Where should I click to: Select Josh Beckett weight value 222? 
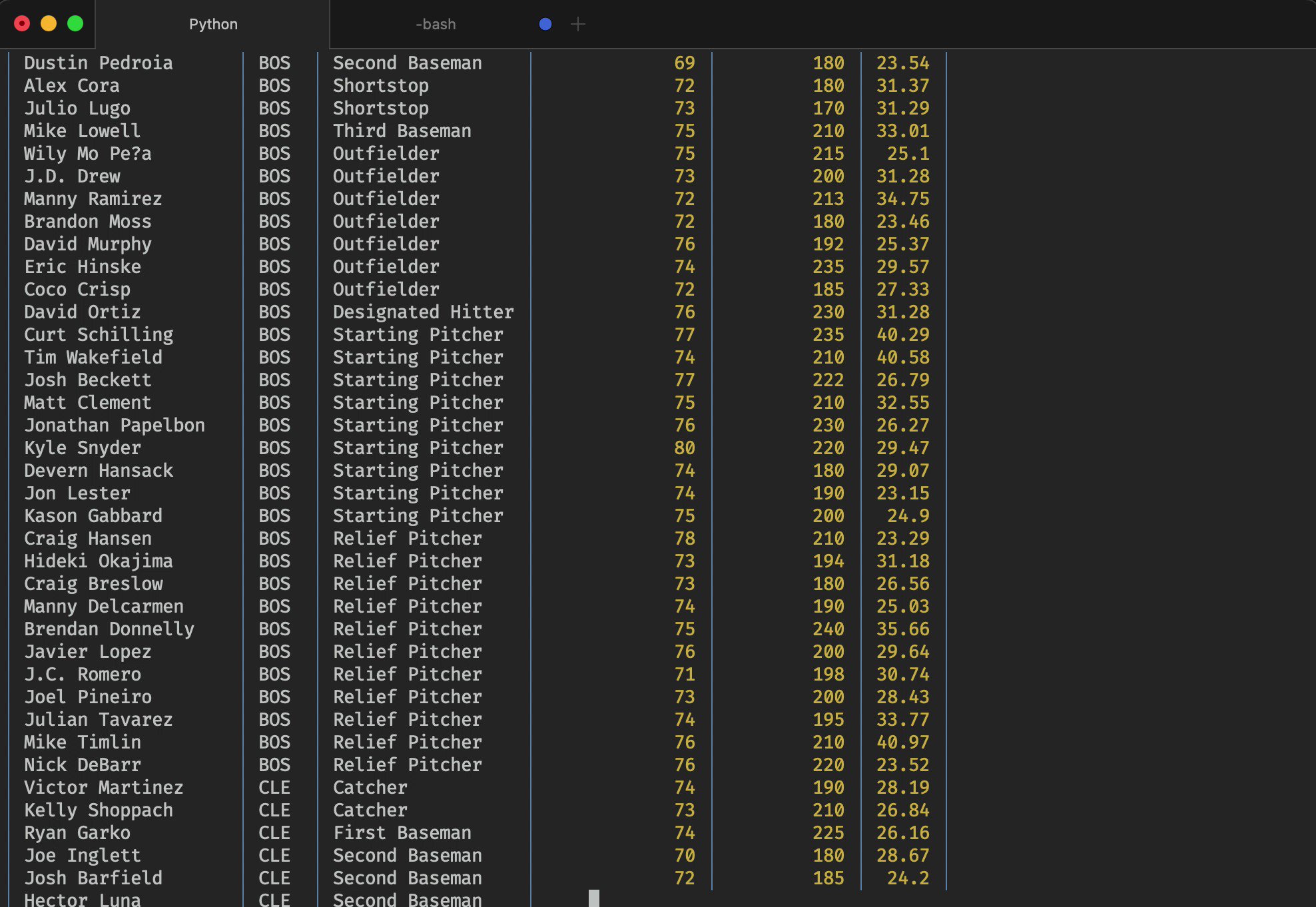[826, 380]
